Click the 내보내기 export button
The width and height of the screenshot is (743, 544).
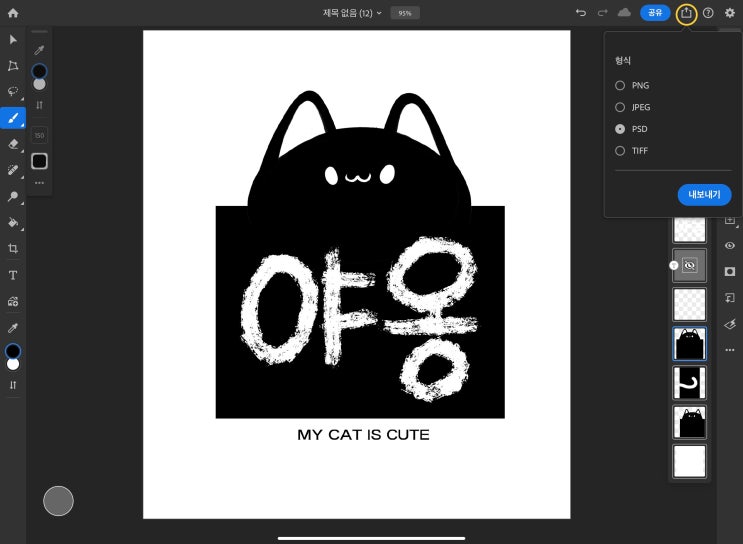704,195
